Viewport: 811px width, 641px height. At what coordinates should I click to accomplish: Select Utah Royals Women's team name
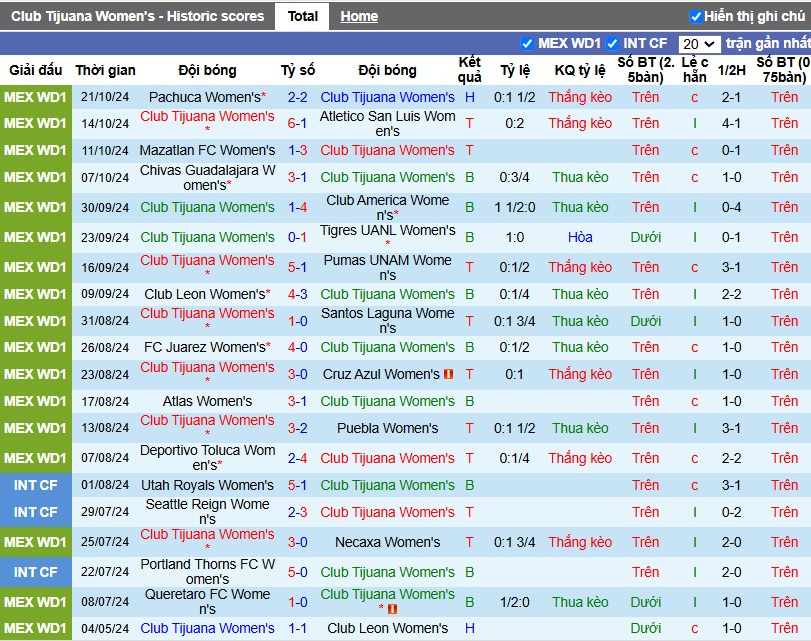click(x=207, y=485)
